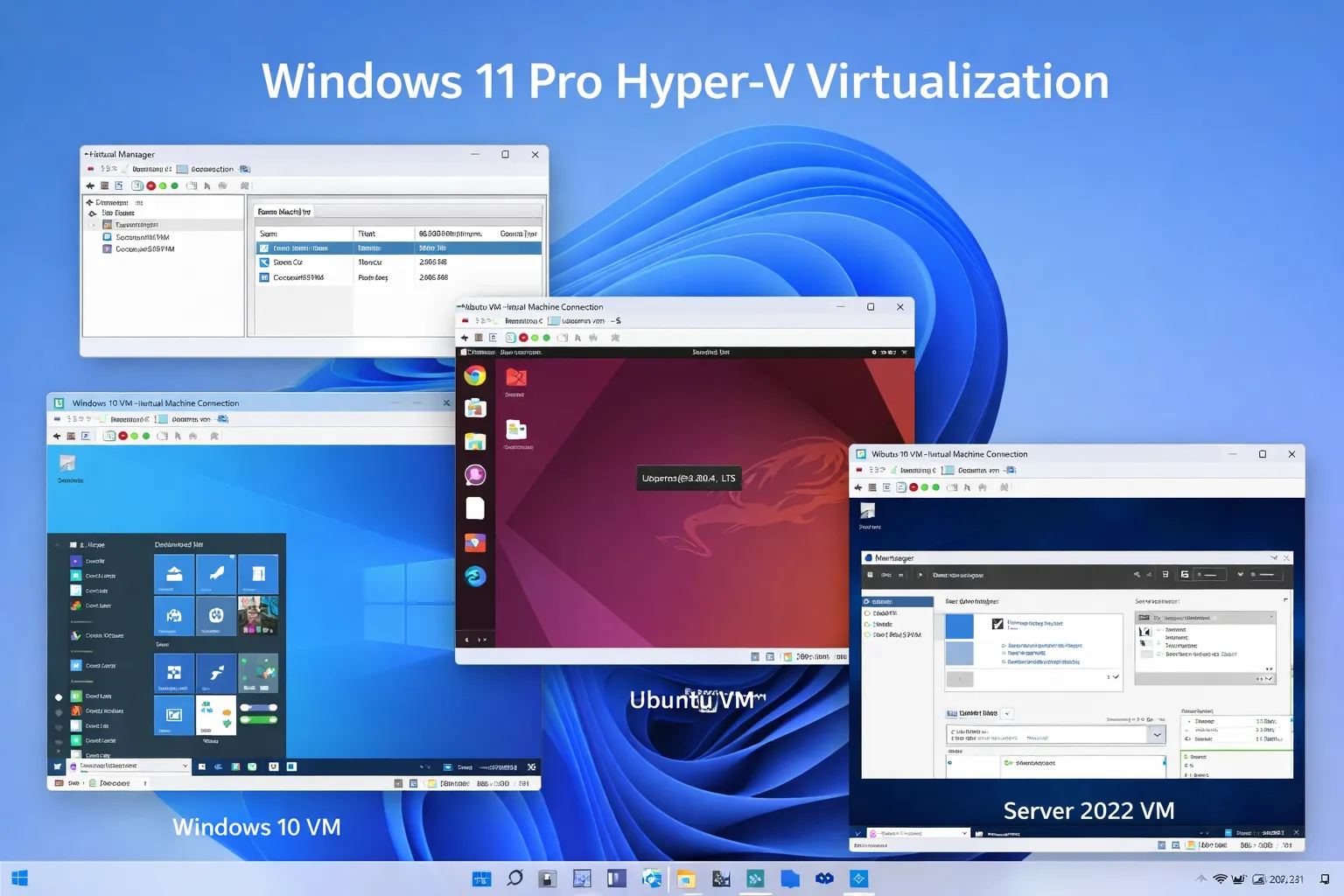Viewport: 1344px width, 896px height.
Task: Collapse the top node in Virtual Manager tree
Action: pos(89,202)
